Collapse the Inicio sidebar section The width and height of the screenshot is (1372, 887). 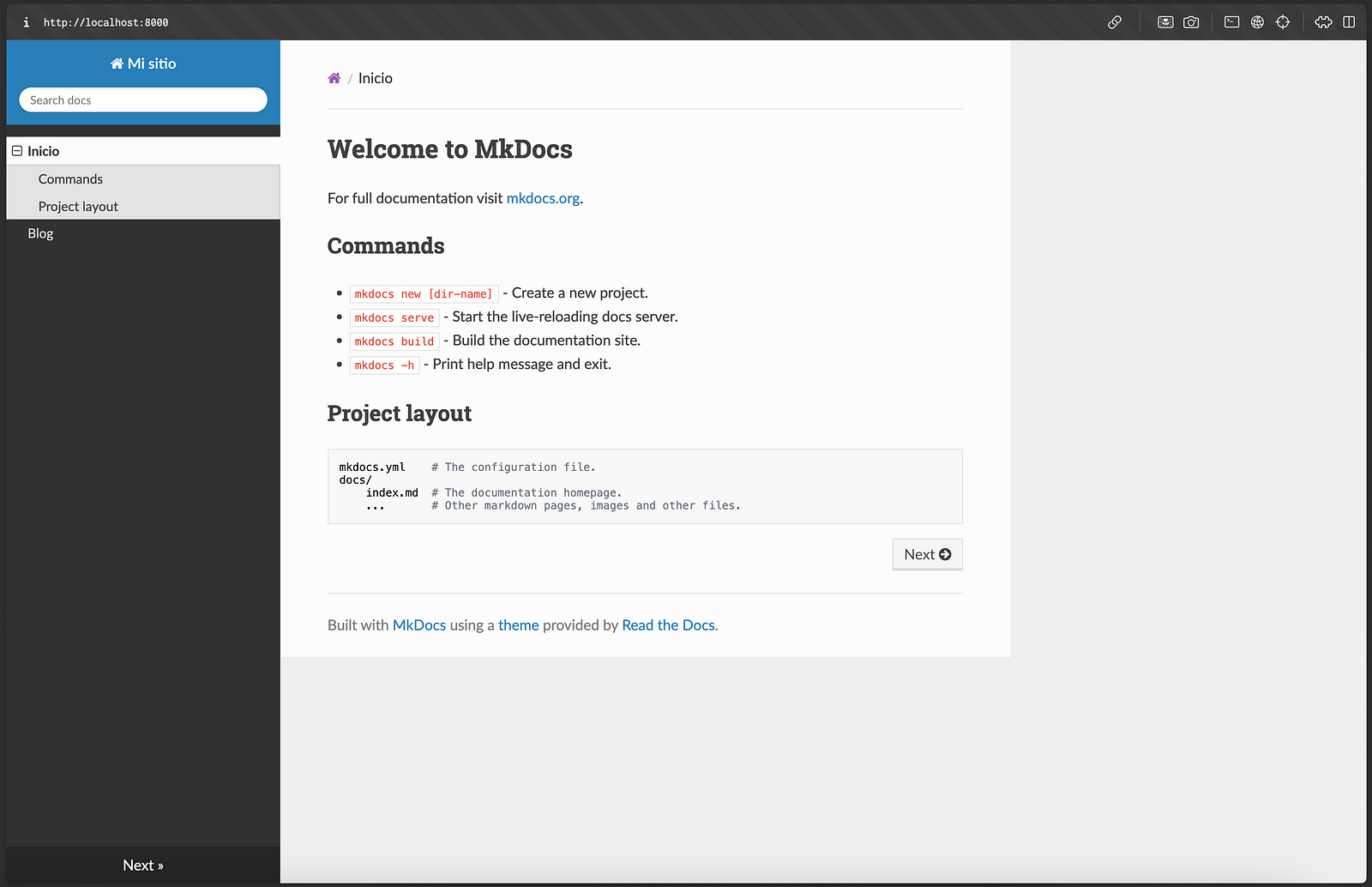tap(17, 151)
